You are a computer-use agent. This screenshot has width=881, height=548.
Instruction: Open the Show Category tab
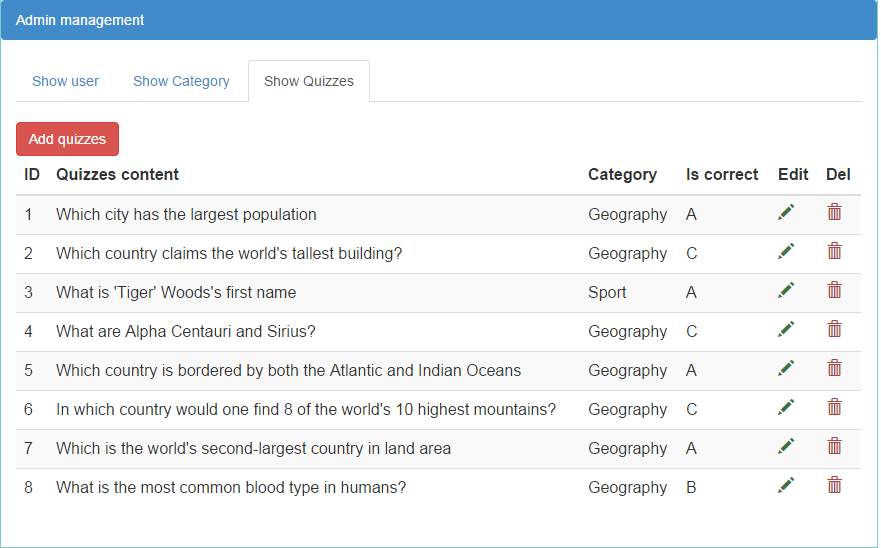tap(181, 81)
